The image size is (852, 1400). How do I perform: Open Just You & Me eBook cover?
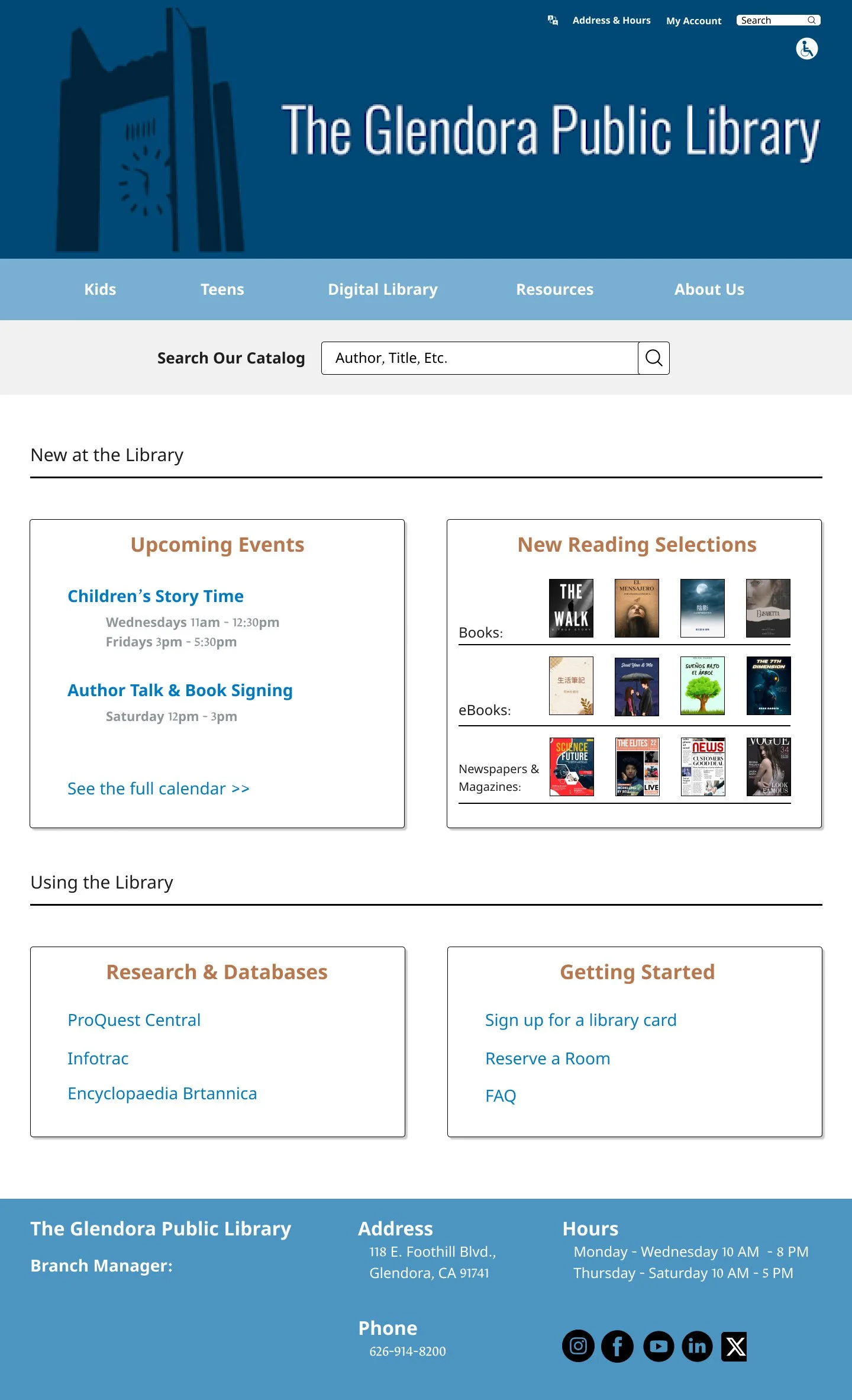637,685
